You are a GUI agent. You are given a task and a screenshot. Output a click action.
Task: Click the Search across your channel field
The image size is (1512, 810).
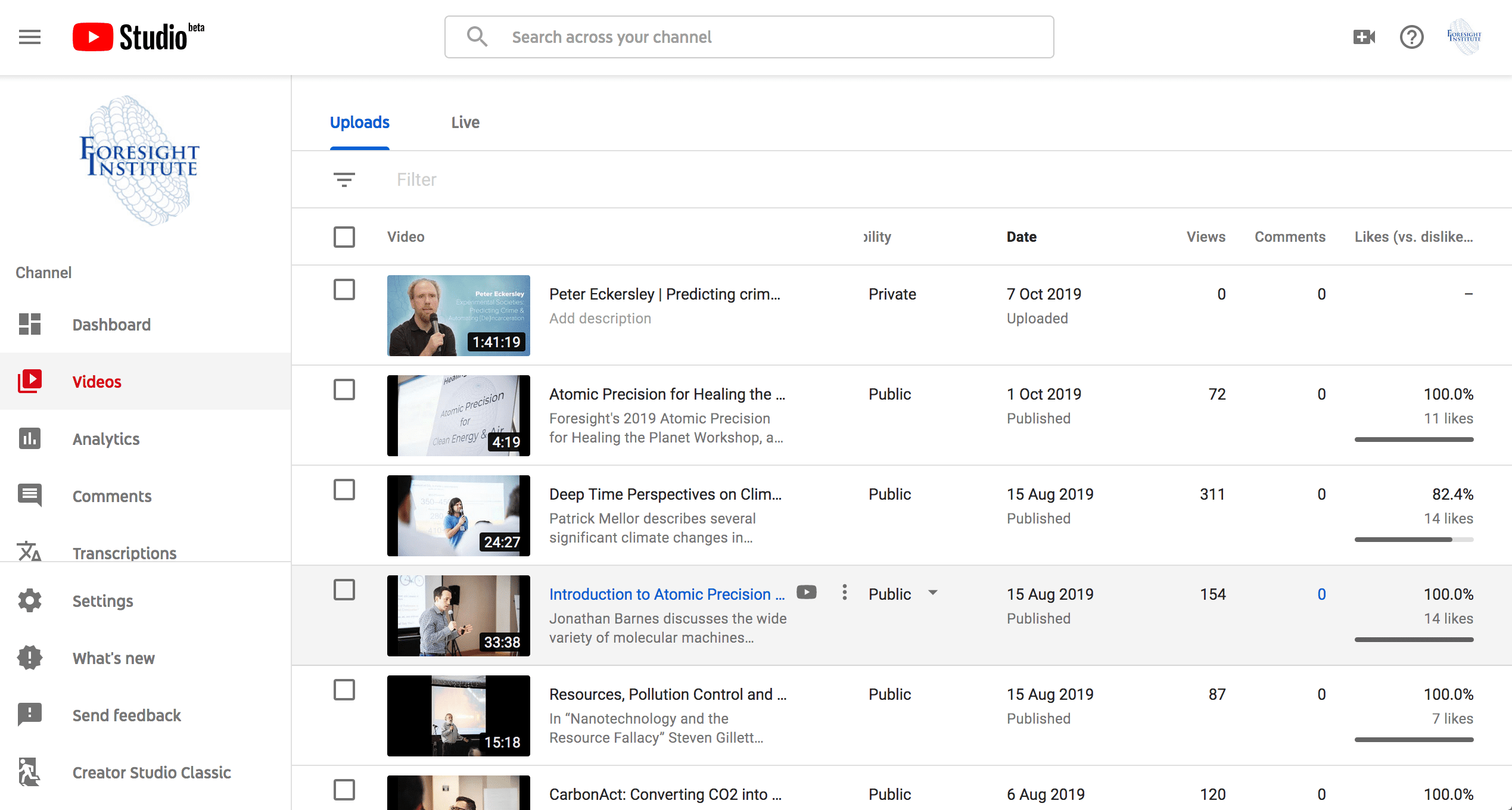click(x=748, y=37)
